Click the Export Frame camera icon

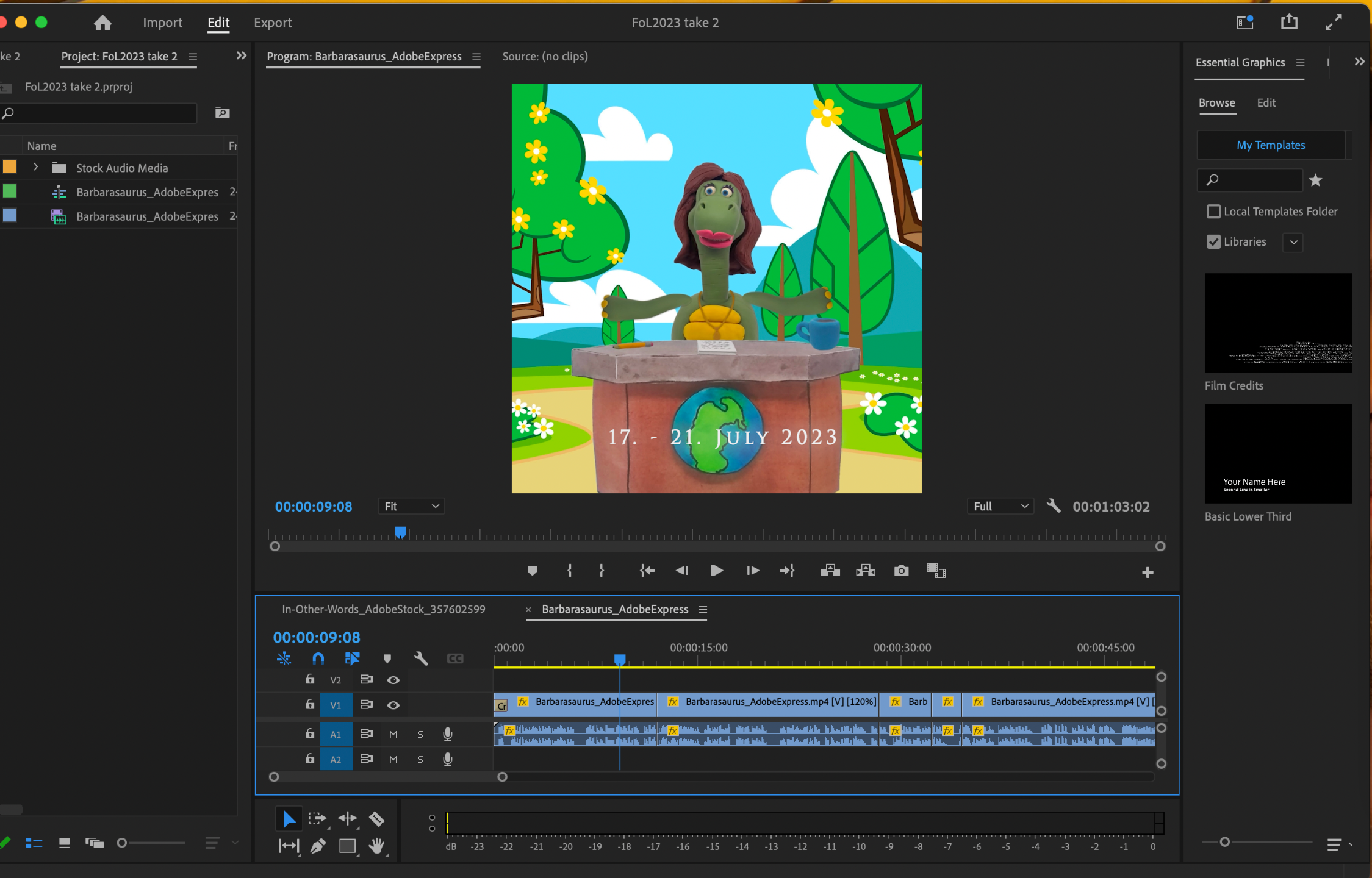pos(901,571)
